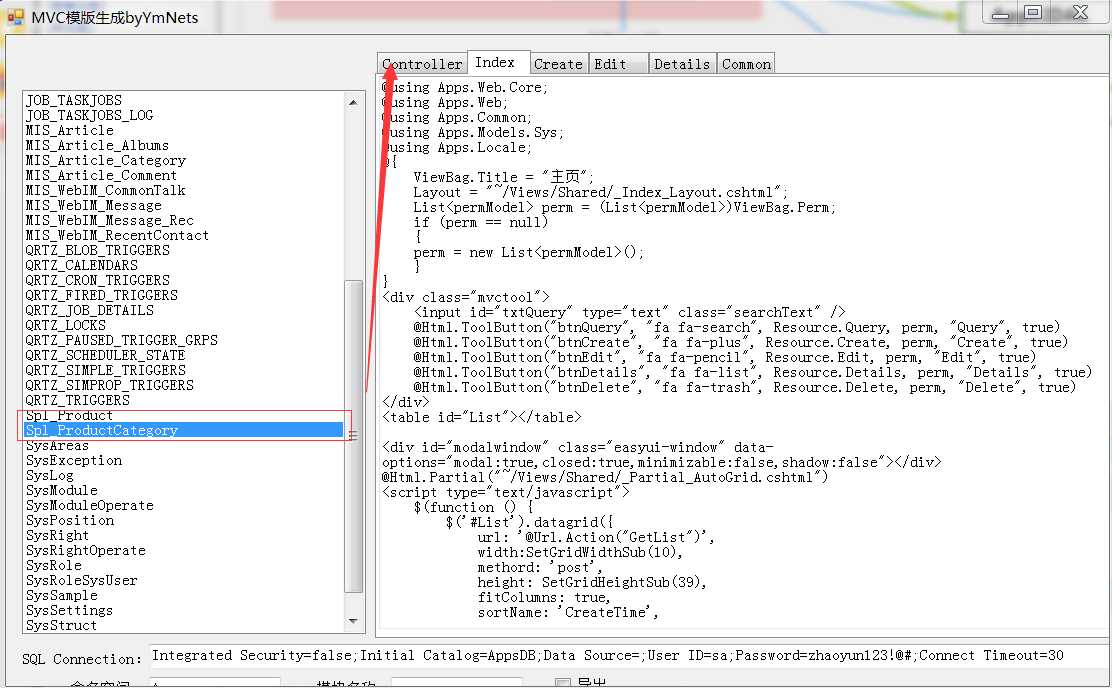This screenshot has height=688, width=1112.
Task: Choose the SysException table
Action: point(74,460)
